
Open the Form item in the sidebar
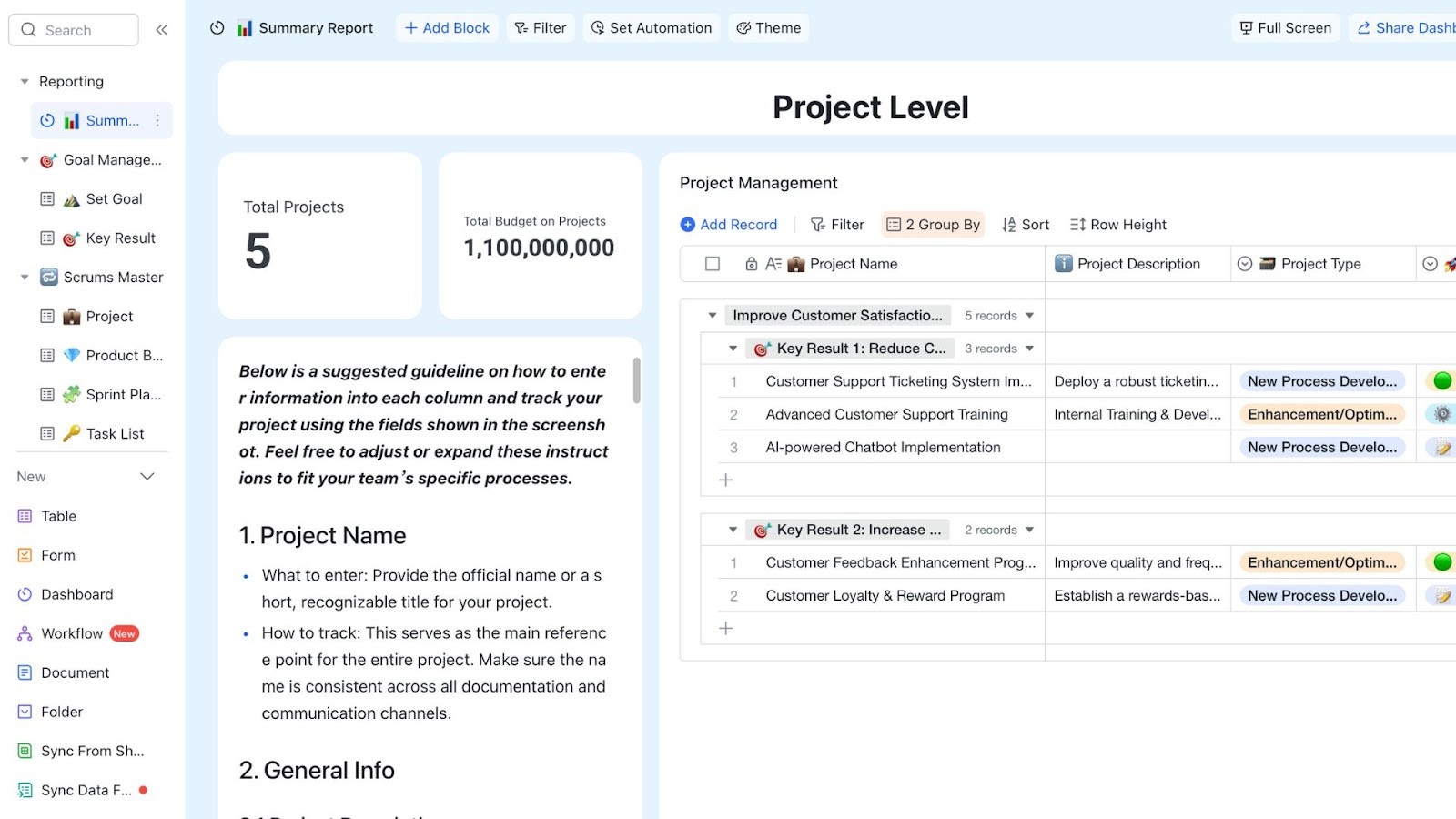tap(57, 554)
